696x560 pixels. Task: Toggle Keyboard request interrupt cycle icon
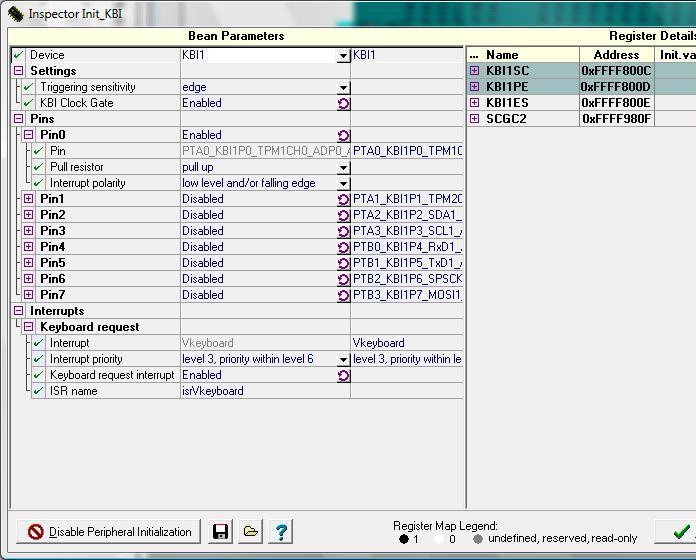(x=343, y=376)
